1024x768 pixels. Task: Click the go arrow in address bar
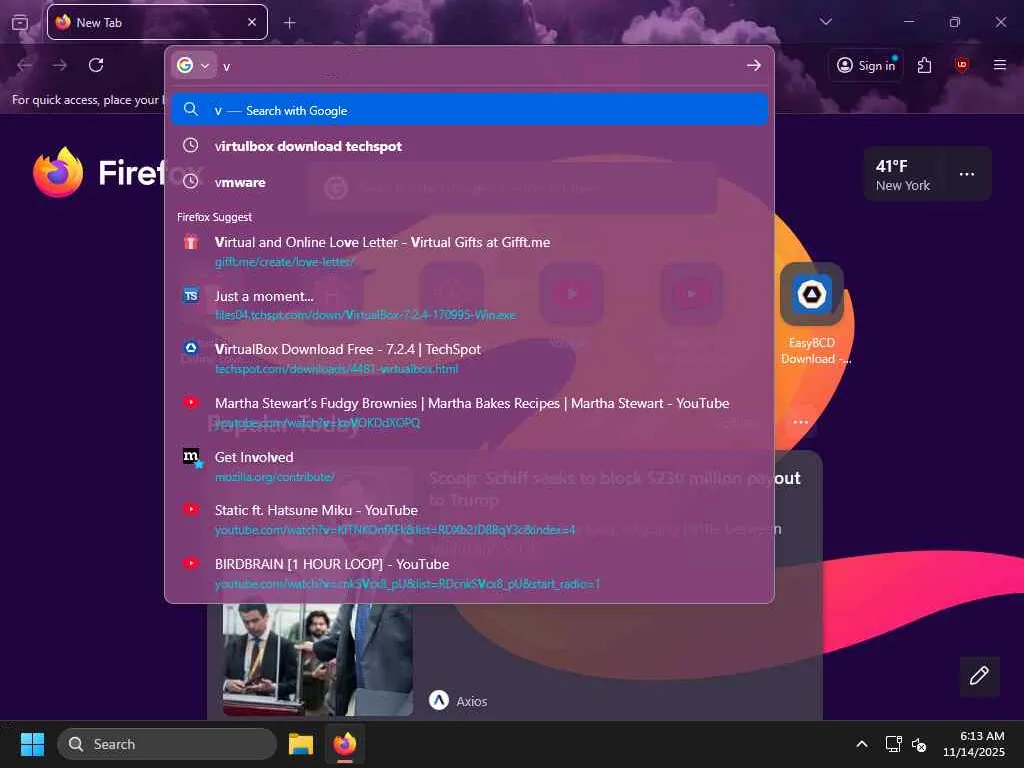tap(754, 65)
